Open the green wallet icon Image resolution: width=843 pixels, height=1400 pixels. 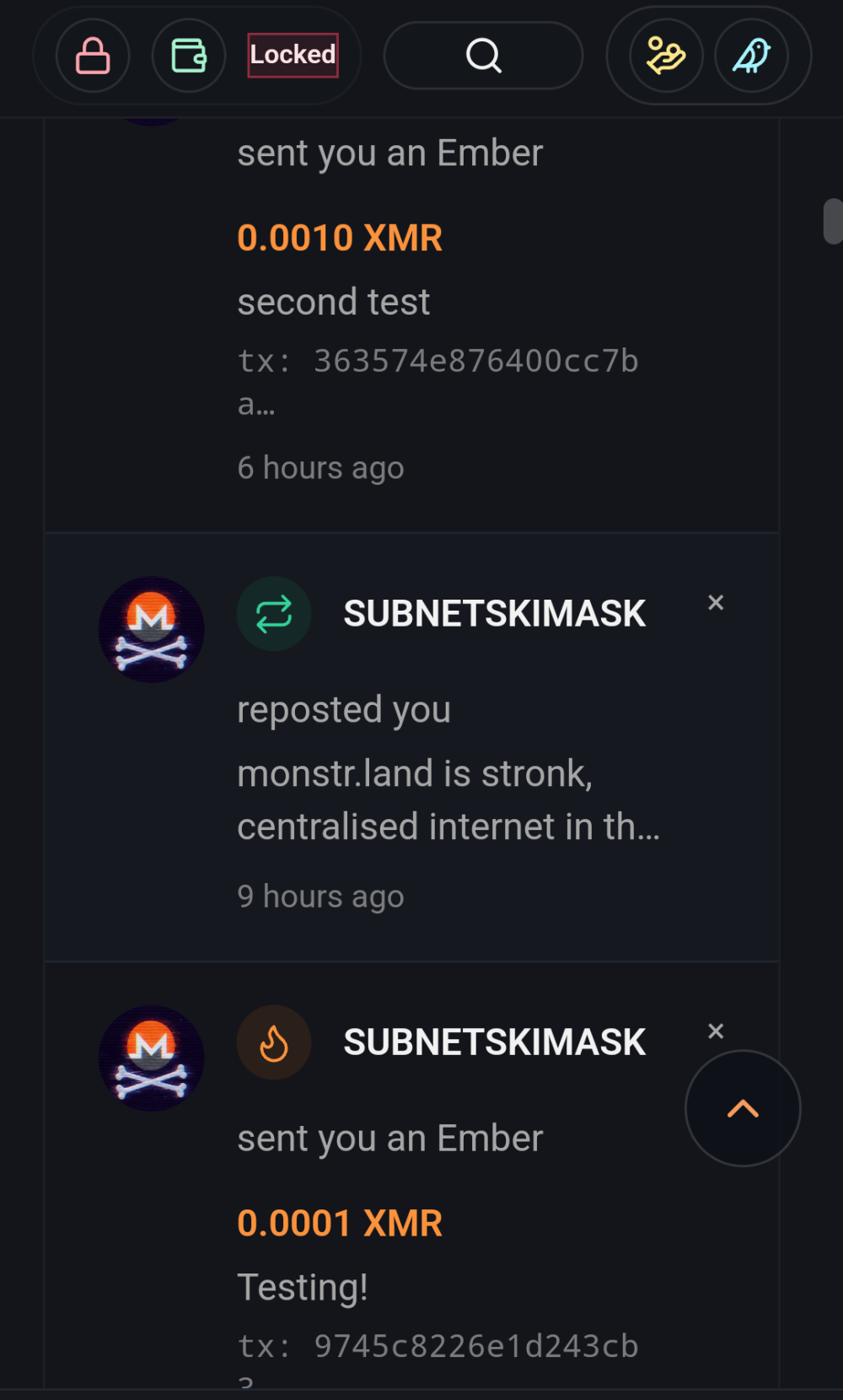click(189, 57)
